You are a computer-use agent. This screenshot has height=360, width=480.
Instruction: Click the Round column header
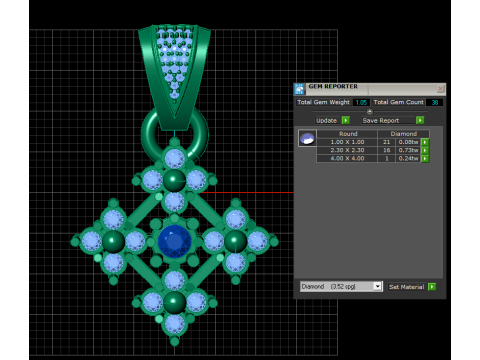[x=347, y=134]
